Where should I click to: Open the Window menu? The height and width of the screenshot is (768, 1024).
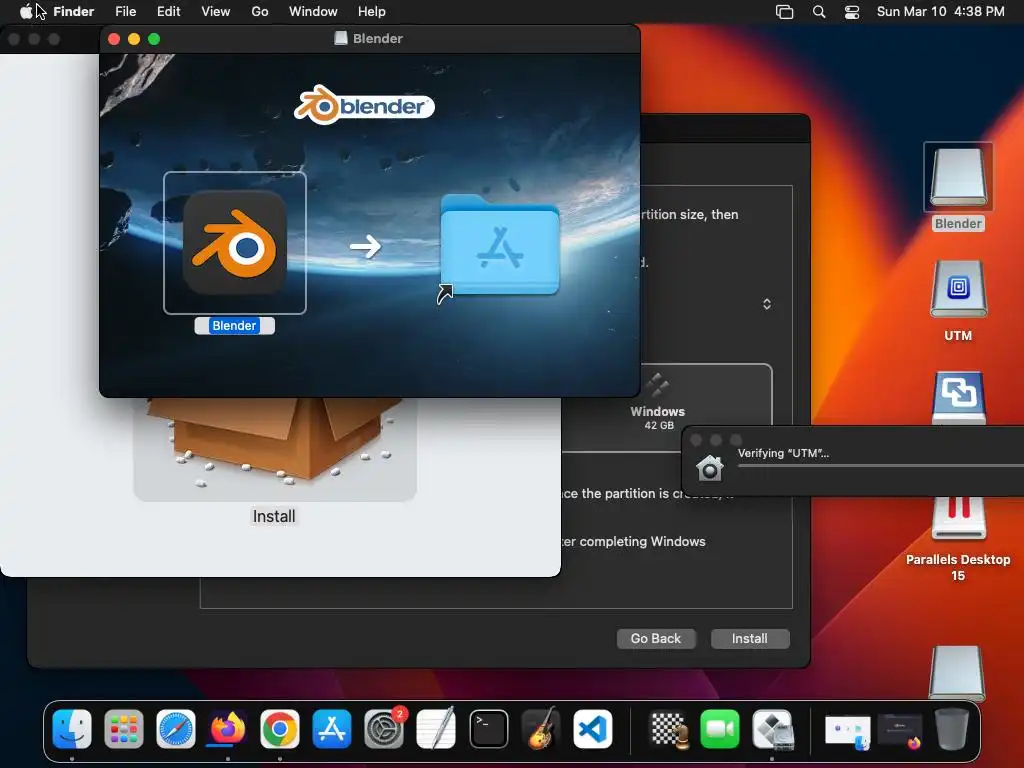313,12
